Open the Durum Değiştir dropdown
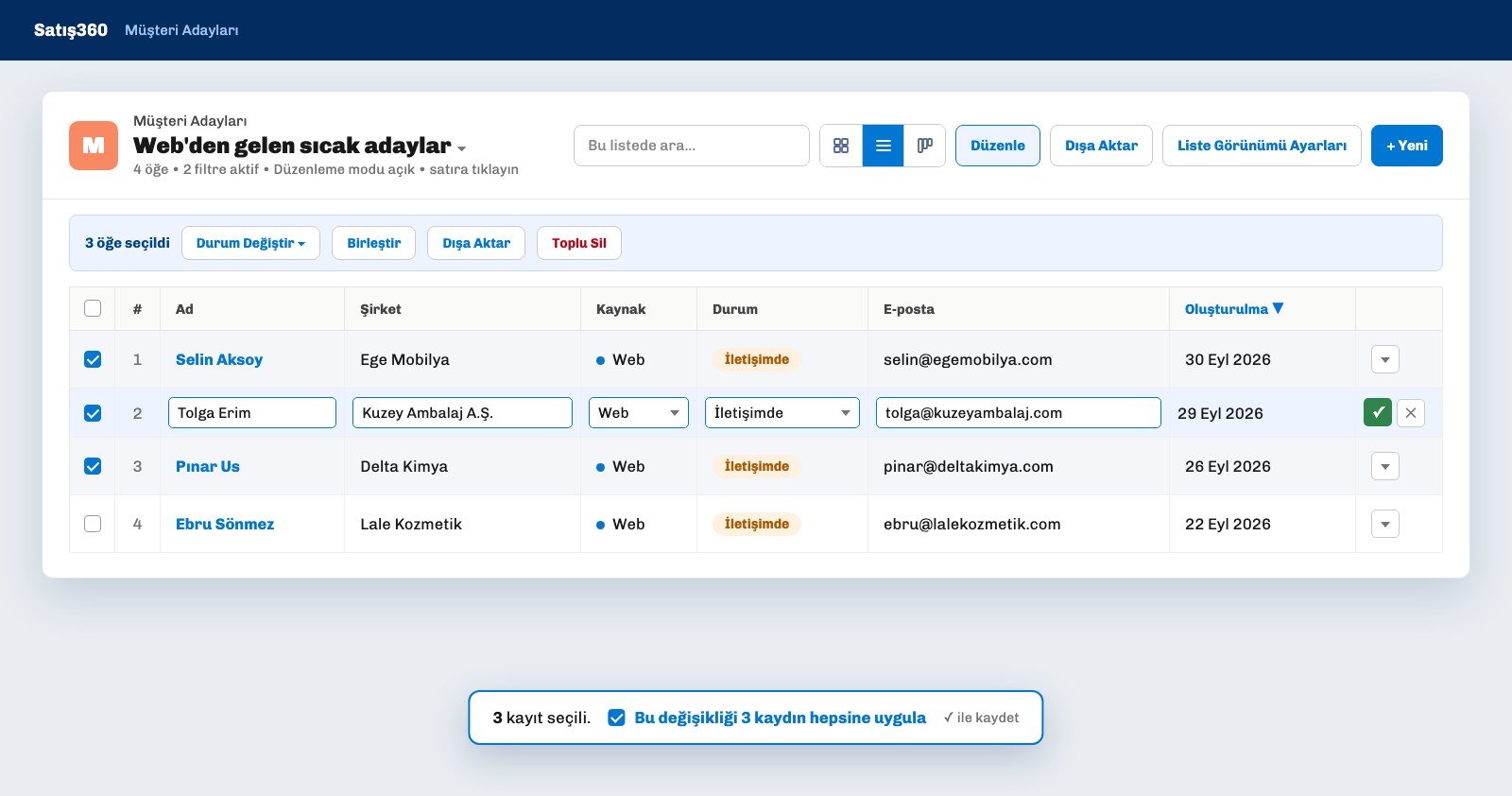1512x796 pixels. 250,243
